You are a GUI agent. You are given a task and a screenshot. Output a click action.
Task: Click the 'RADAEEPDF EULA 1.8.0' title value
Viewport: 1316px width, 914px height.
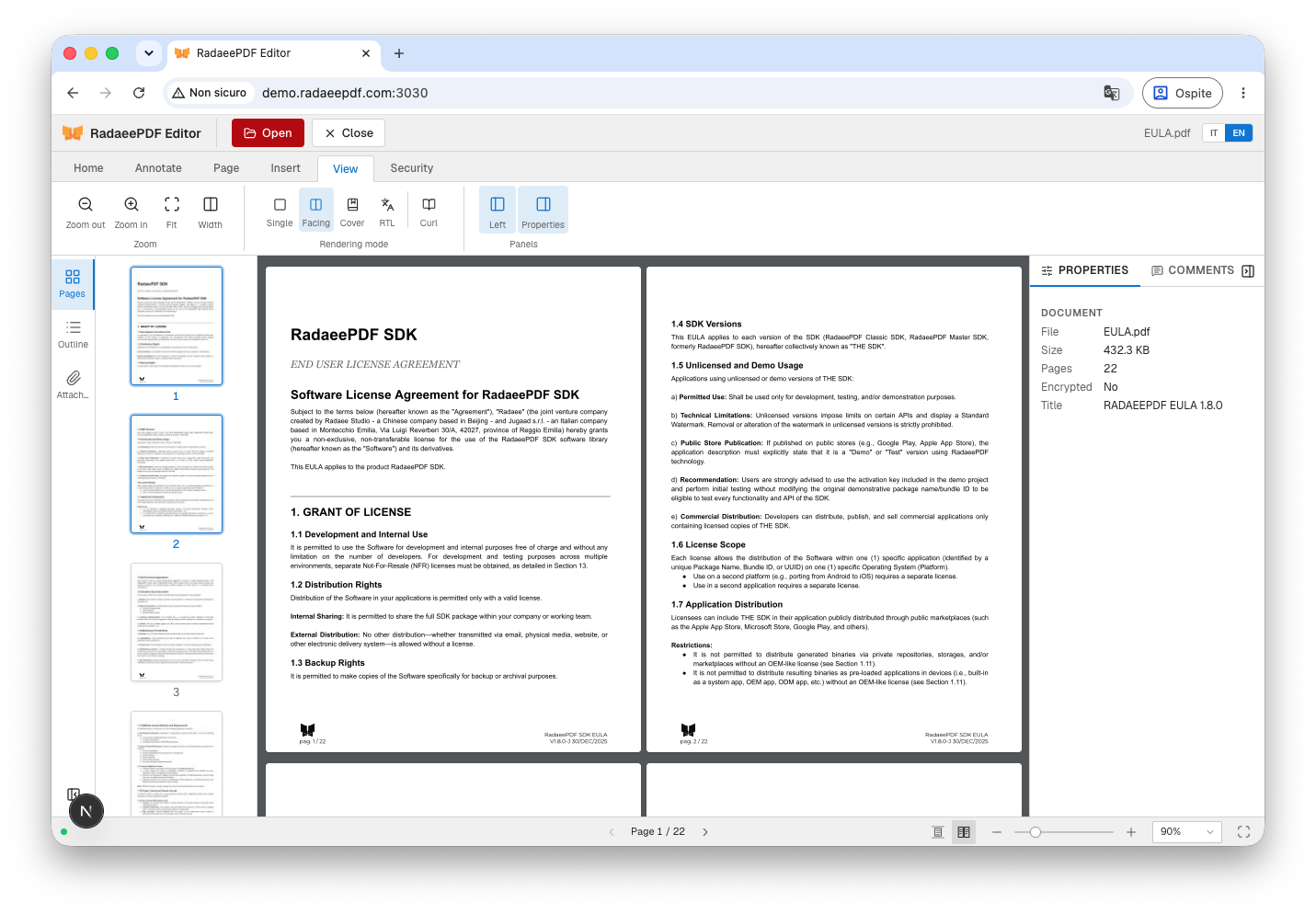click(x=1163, y=406)
